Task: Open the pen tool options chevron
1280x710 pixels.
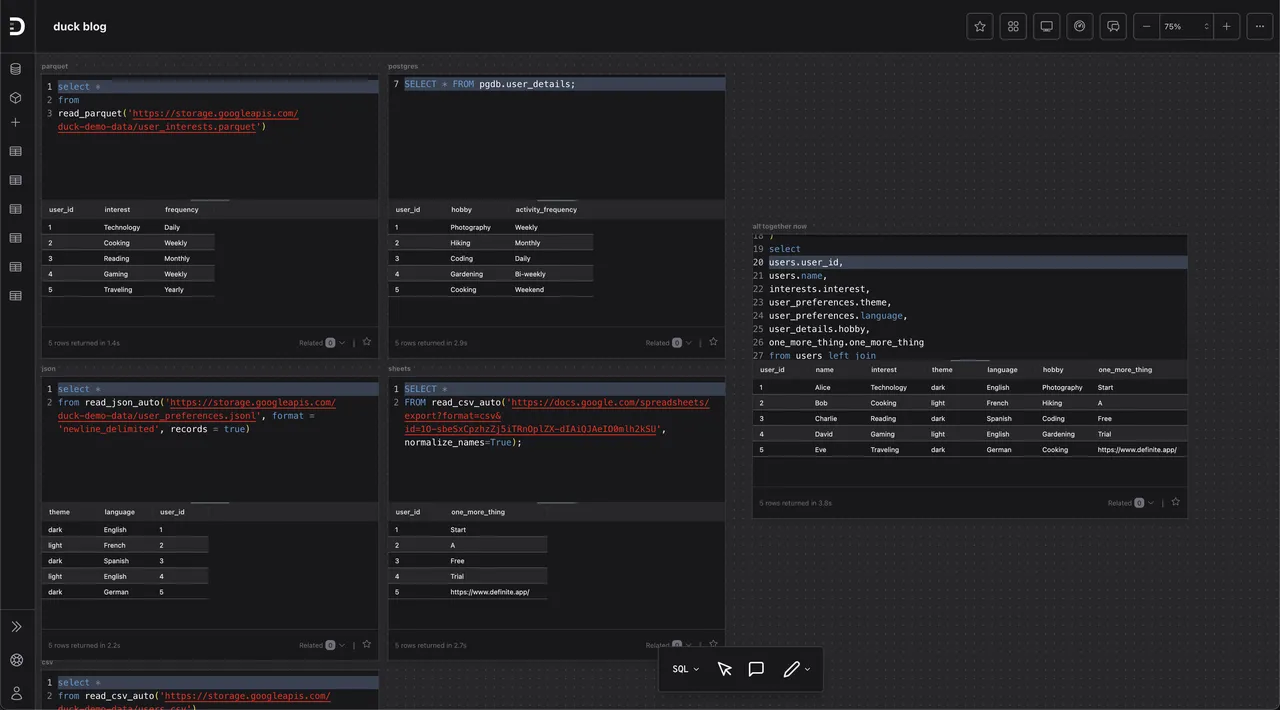Action: click(x=807, y=669)
